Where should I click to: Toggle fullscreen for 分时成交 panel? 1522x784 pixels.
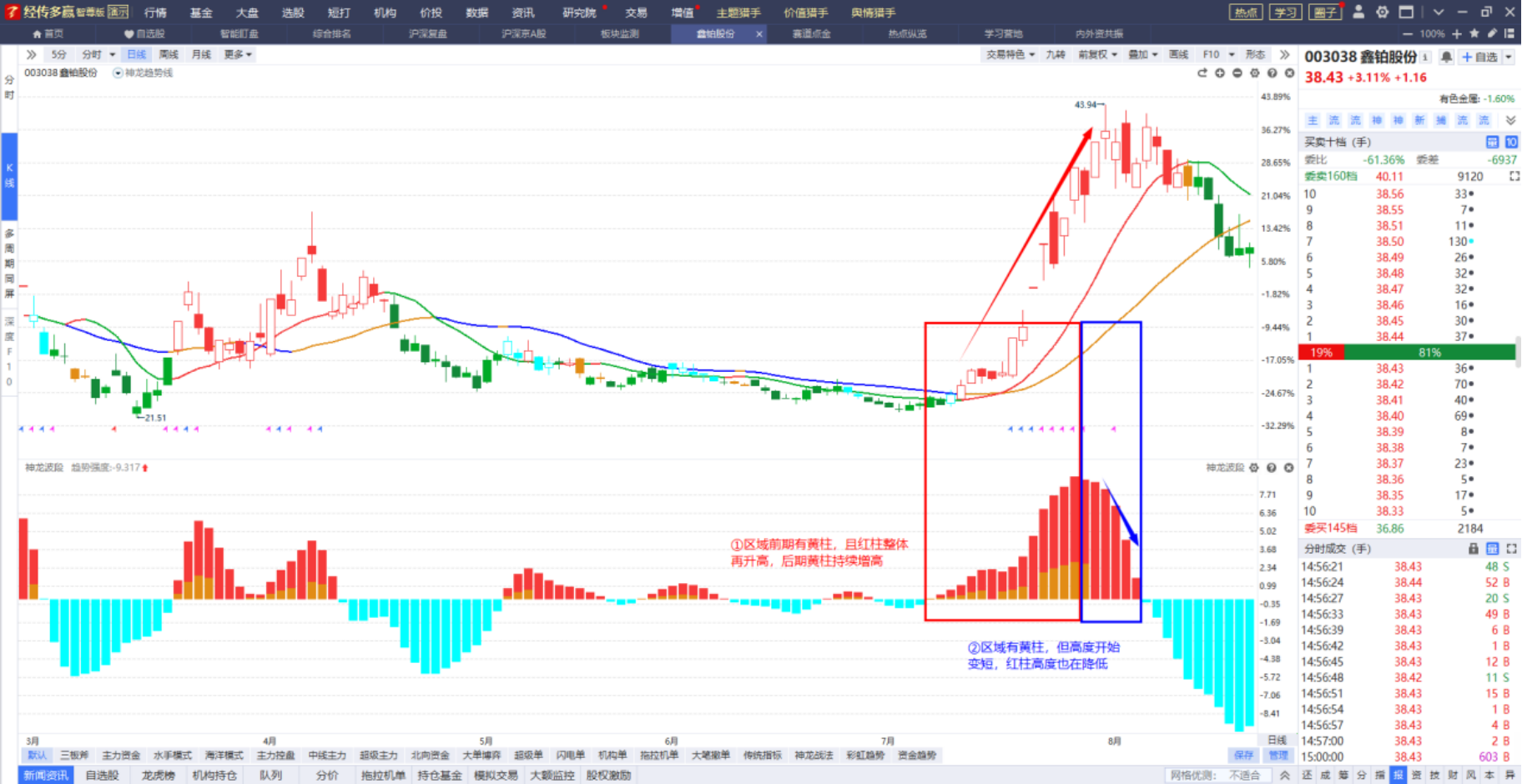[x=1511, y=549]
